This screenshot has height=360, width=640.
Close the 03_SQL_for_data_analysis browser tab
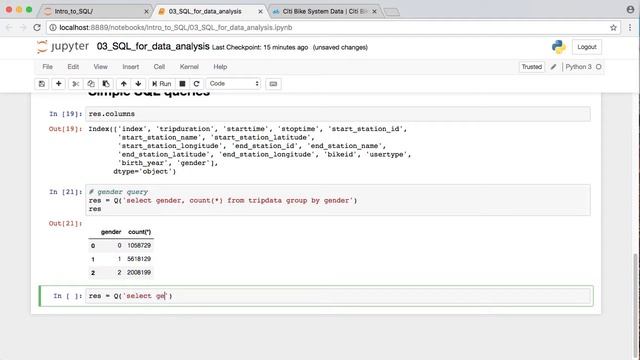pyautogui.click(x=260, y=11)
